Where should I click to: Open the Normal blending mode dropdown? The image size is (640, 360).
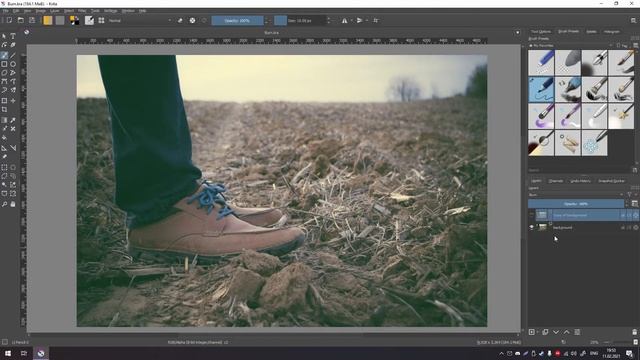click(x=140, y=20)
